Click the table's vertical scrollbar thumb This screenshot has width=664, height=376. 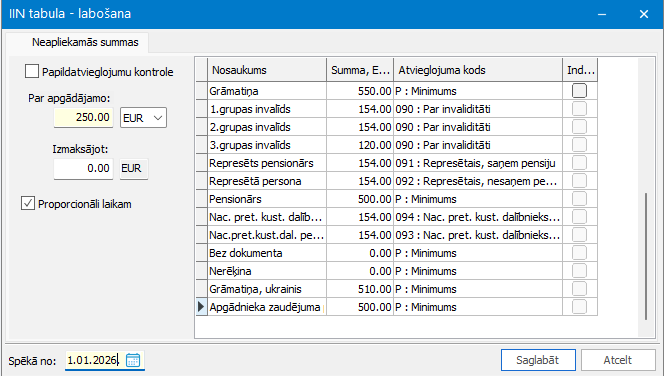click(x=646, y=256)
